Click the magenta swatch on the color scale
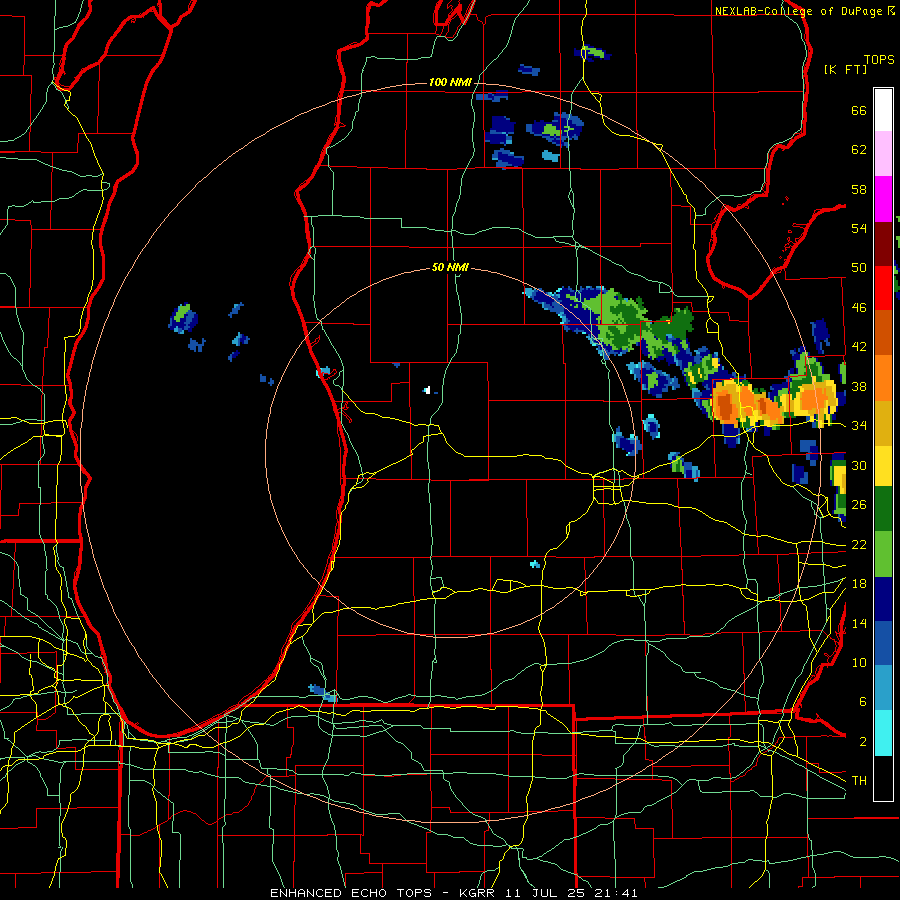The height and width of the screenshot is (900, 900). point(883,199)
